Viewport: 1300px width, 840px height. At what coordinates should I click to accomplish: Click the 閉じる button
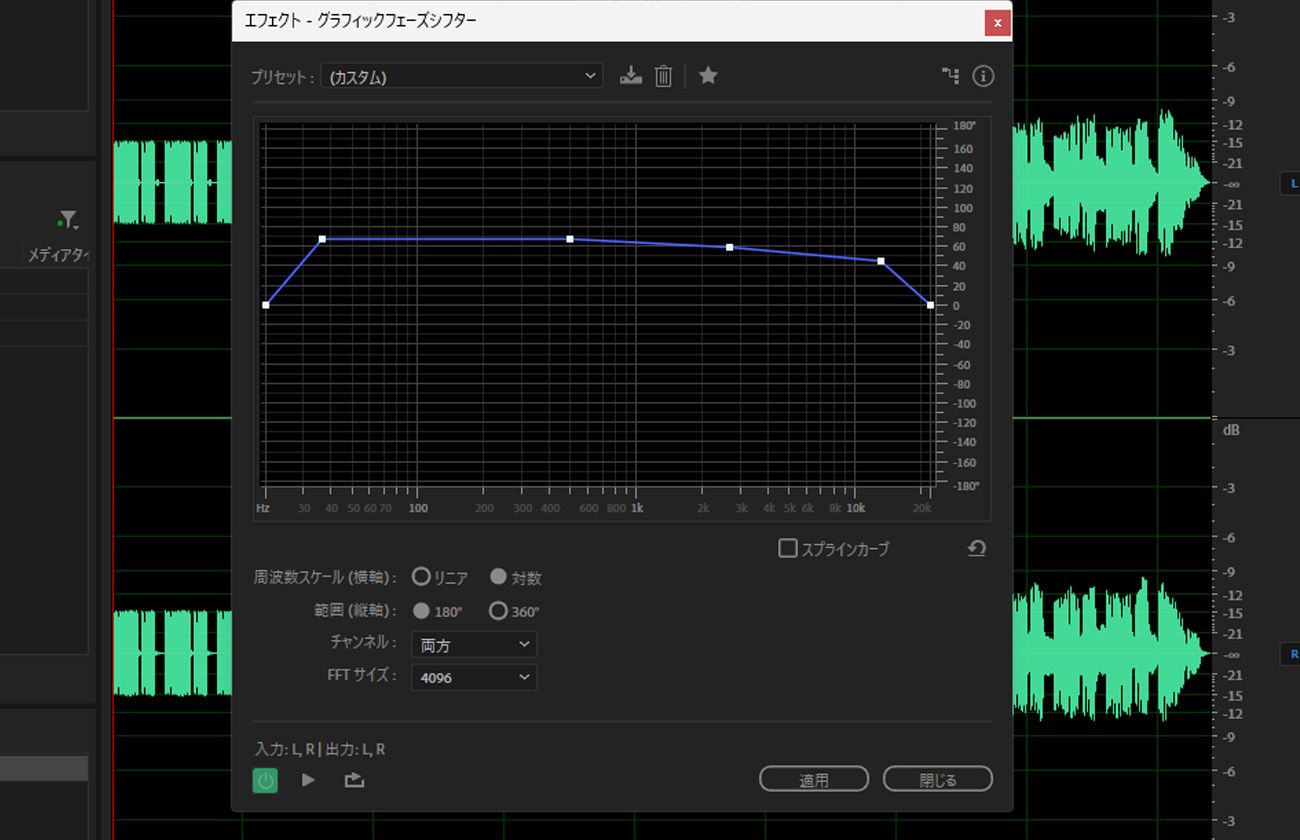pyautogui.click(x=937, y=779)
